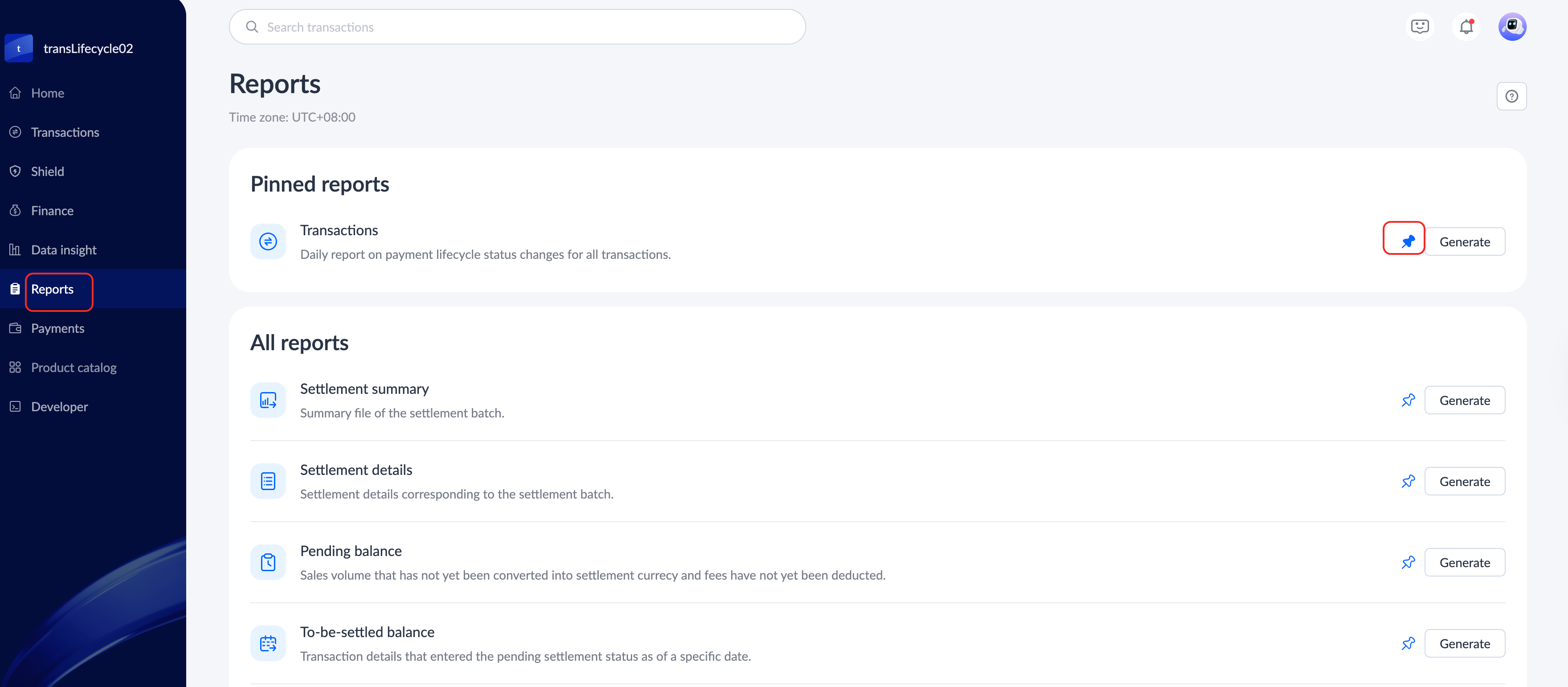Image resolution: width=1568 pixels, height=687 pixels.
Task: Navigate to the Finance section
Action: click(52, 211)
